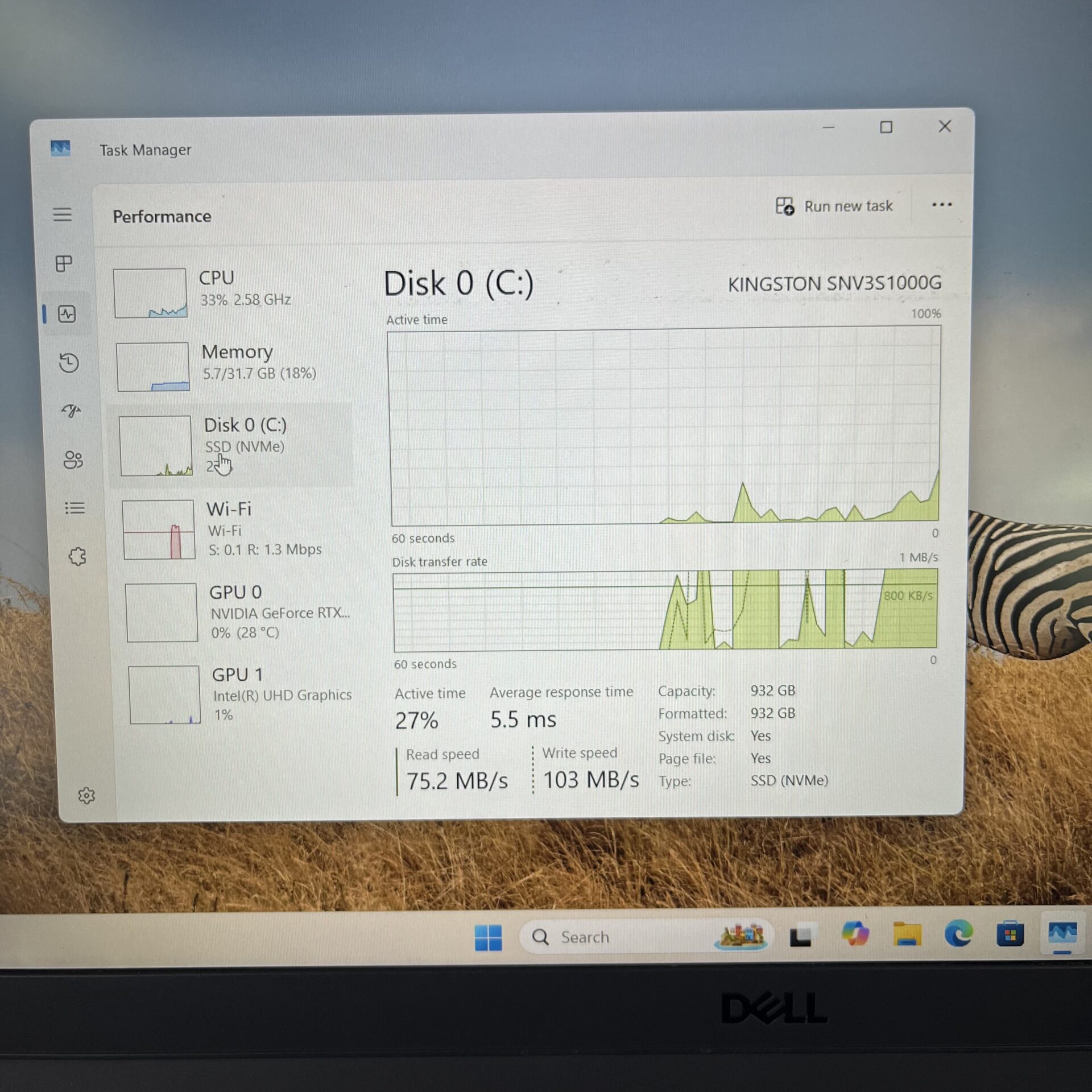Click the Task Manager title bar icon
The image size is (1092, 1092).
60,148
